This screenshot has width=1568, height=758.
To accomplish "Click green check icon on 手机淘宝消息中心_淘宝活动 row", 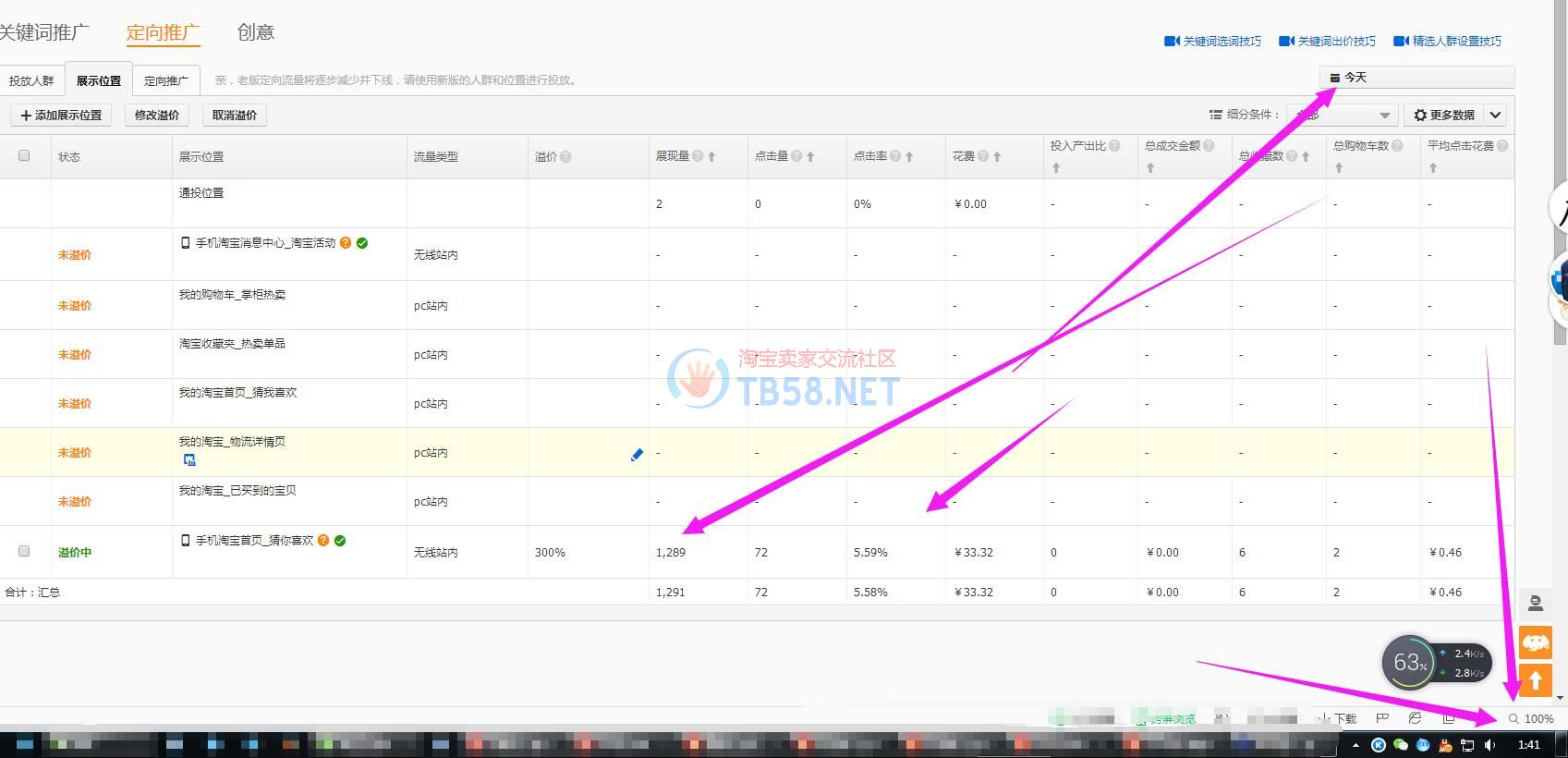I will (362, 243).
